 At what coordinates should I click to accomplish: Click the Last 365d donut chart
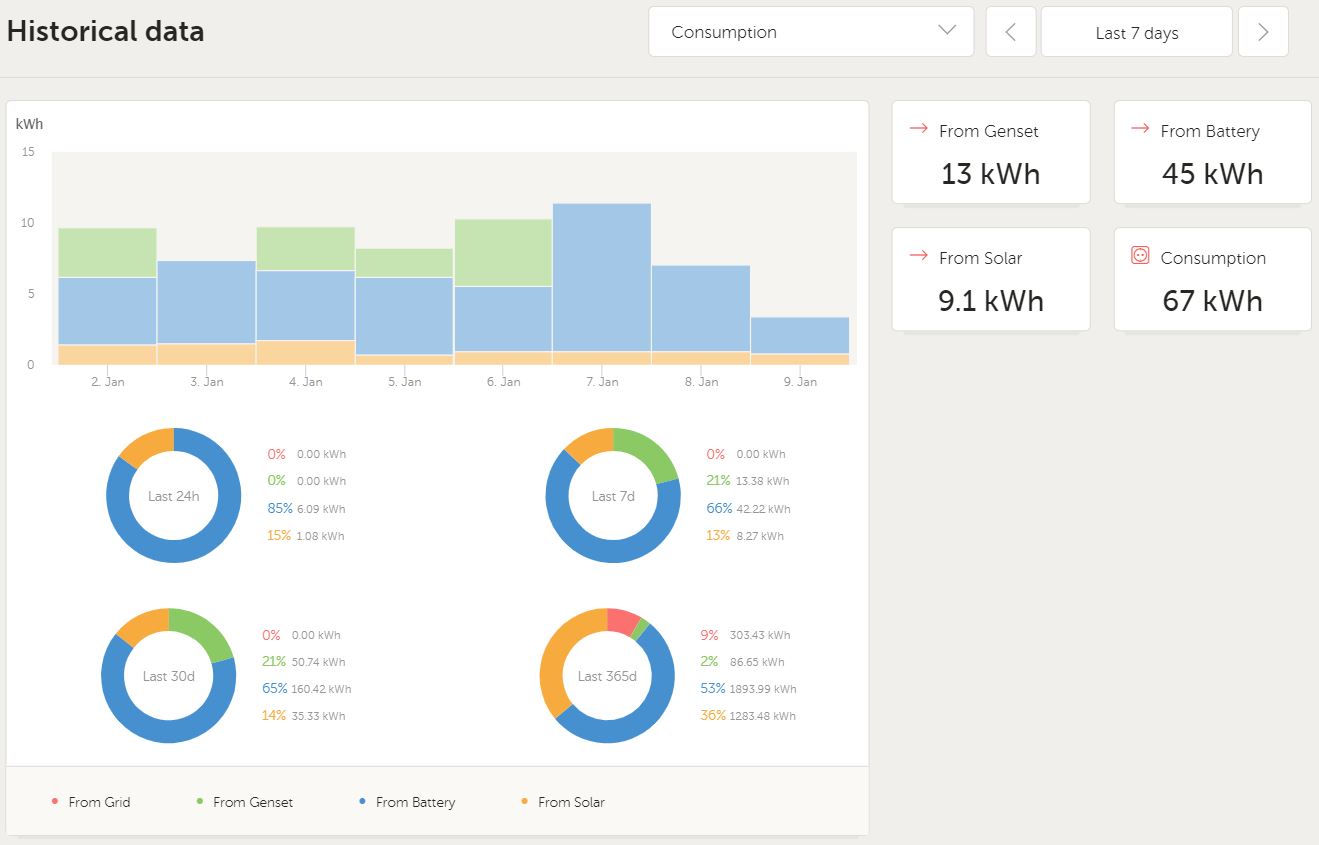(607, 676)
